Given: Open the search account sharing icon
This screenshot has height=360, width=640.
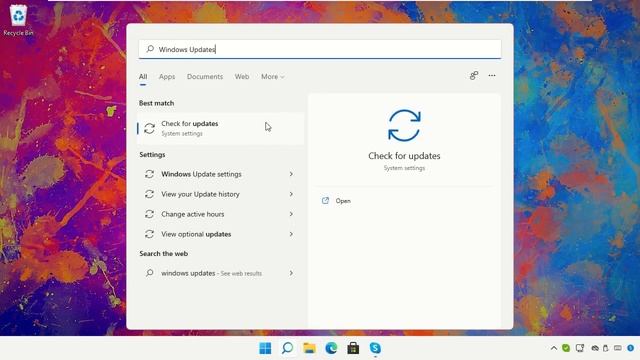Looking at the screenshot, I should (x=473, y=76).
